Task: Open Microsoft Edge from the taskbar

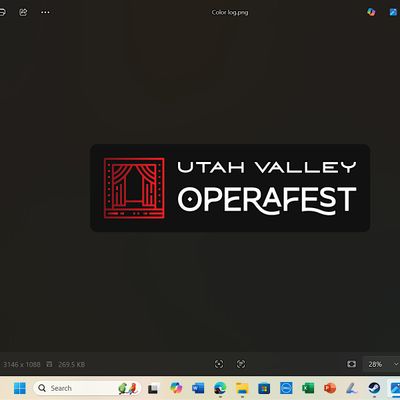Action: [x=220, y=388]
